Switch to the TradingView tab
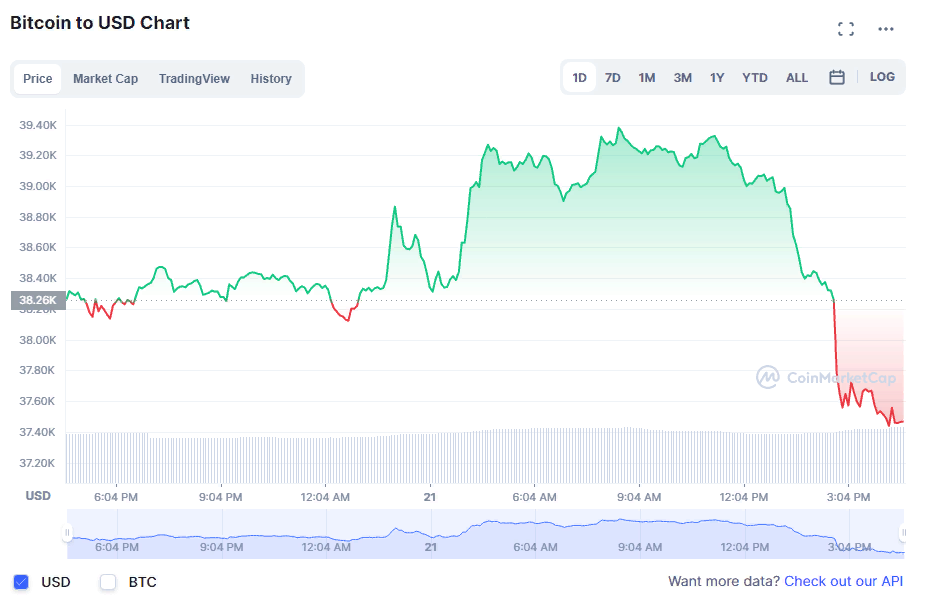 point(194,79)
